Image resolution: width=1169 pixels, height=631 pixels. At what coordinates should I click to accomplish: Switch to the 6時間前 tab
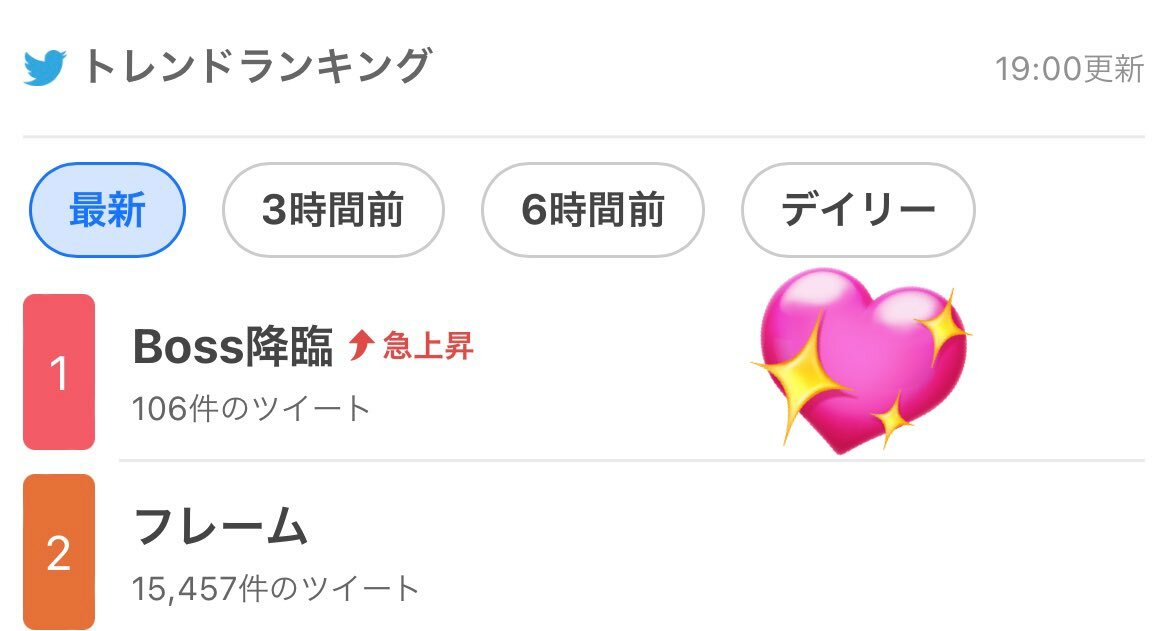(592, 210)
